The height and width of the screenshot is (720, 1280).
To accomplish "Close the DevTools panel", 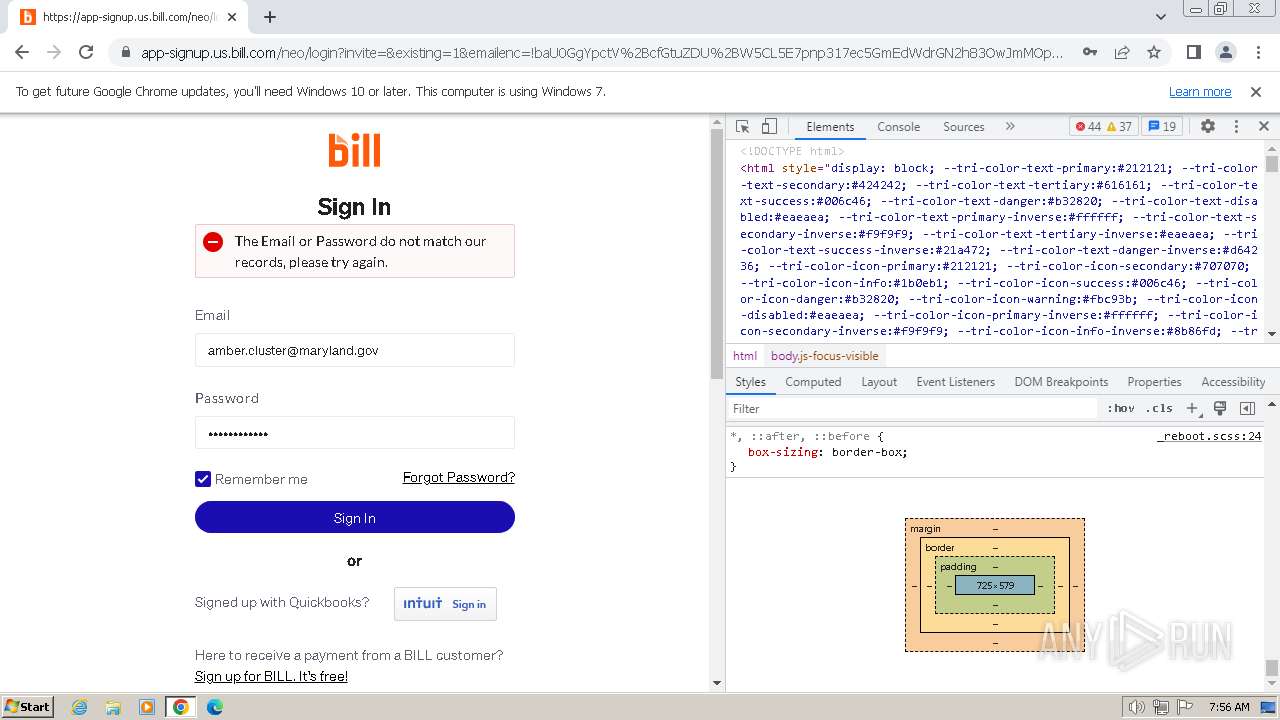I will (1263, 127).
